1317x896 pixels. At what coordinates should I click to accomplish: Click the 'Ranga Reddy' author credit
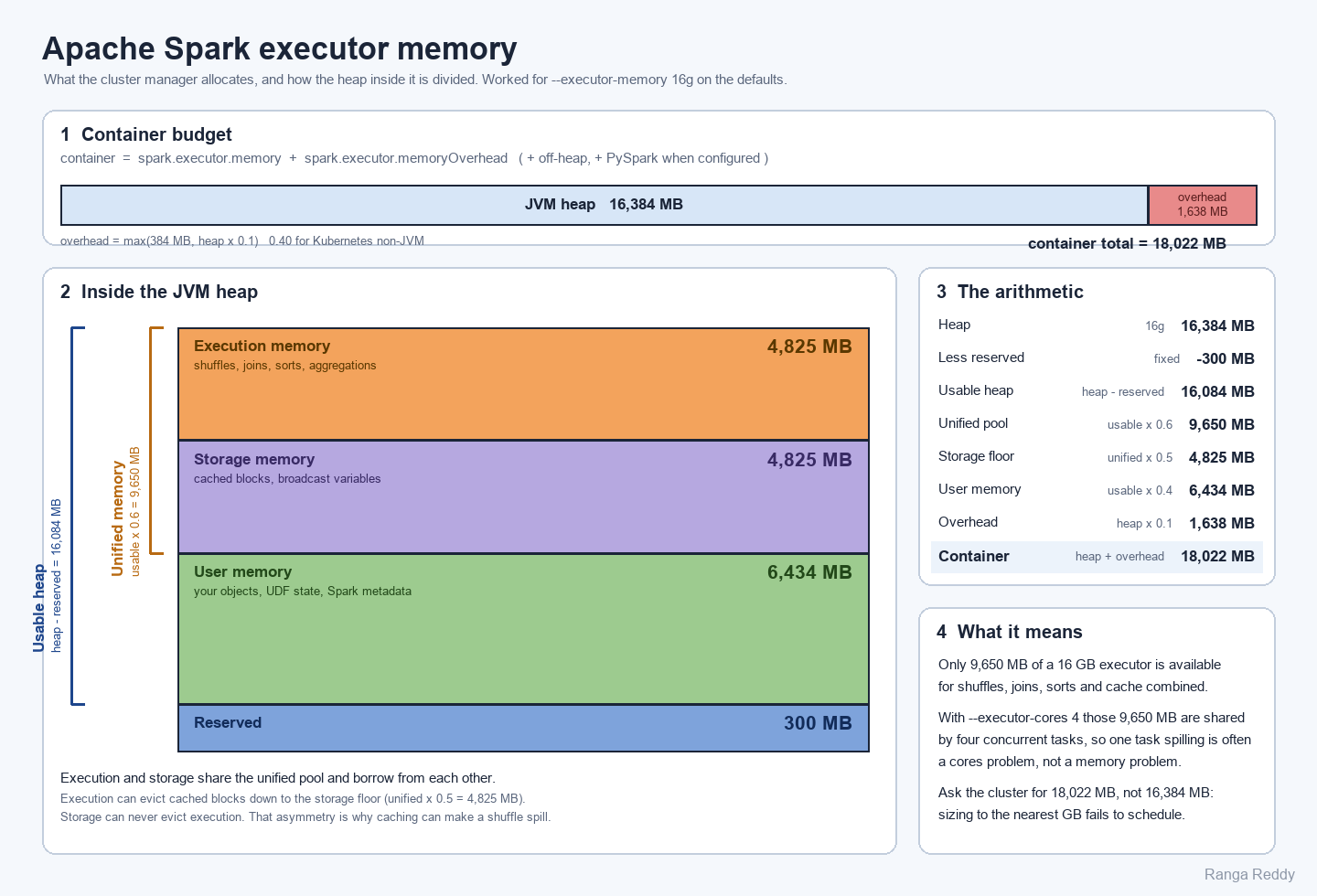tap(1249, 875)
